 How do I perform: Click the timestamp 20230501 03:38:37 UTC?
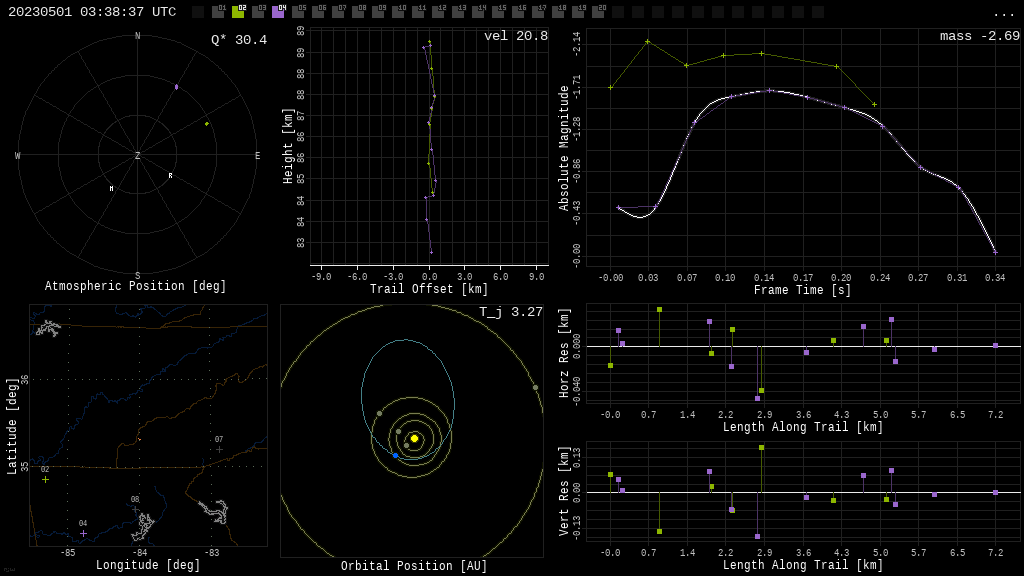click(92, 12)
